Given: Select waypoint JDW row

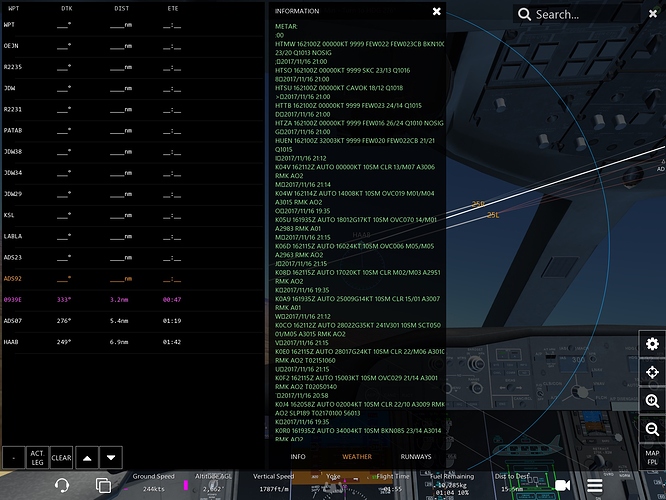Looking at the screenshot, I should 133,88.
